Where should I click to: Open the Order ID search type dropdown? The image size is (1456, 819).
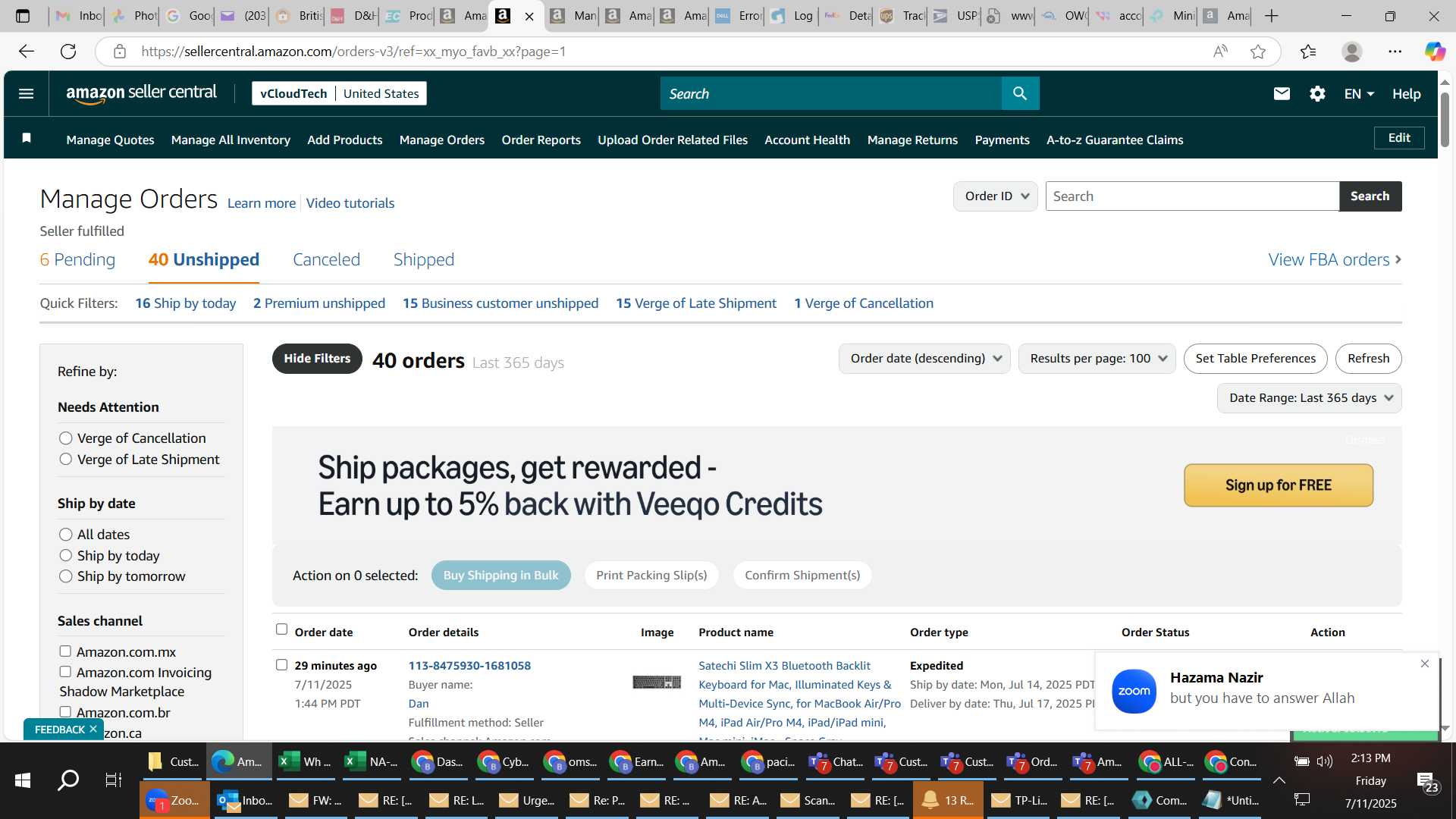(x=995, y=196)
